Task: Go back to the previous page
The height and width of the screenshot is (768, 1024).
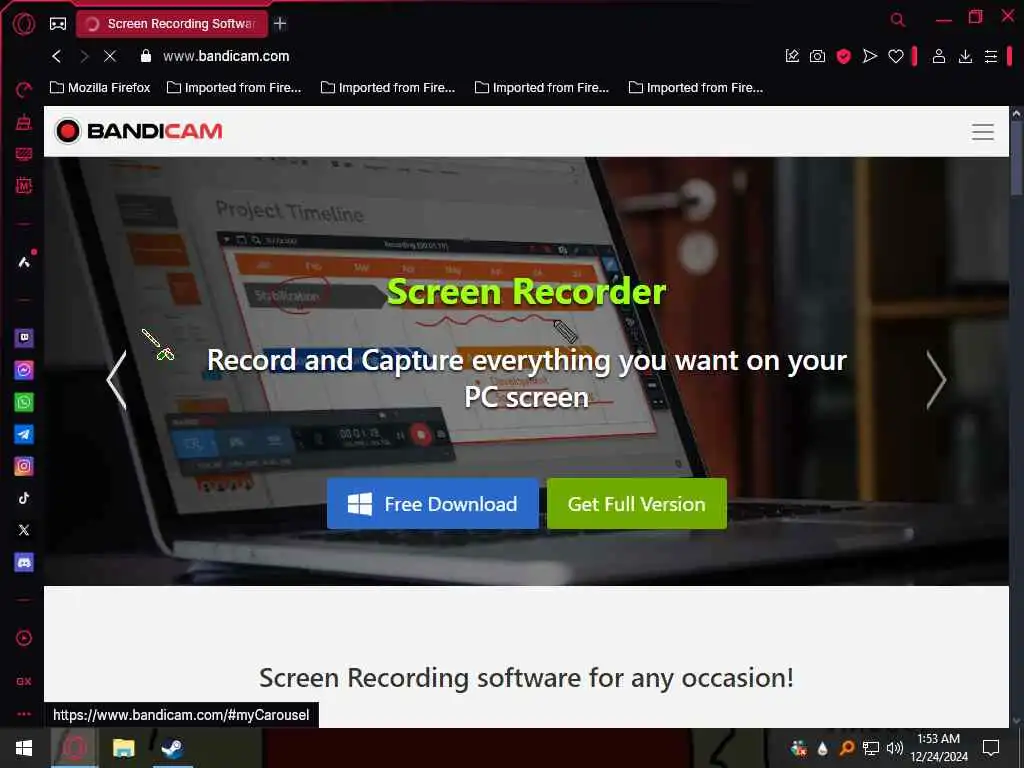Action: [x=57, y=56]
